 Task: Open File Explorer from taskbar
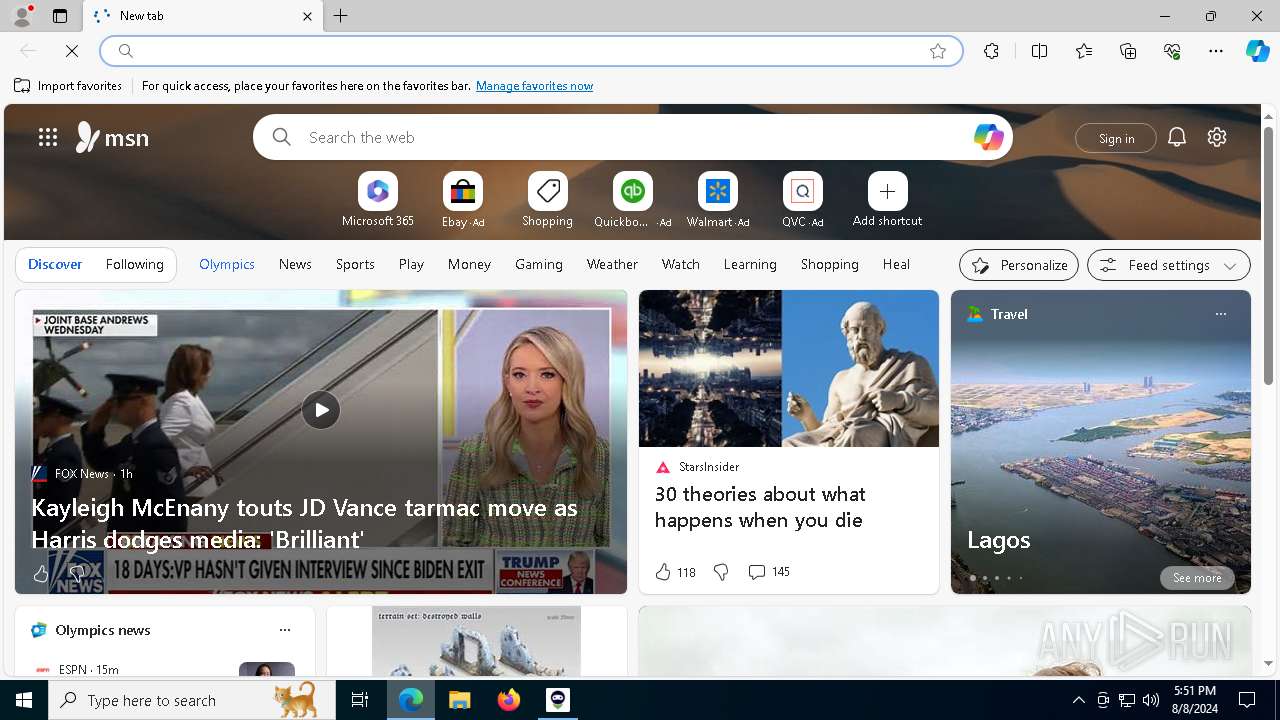tap(460, 700)
